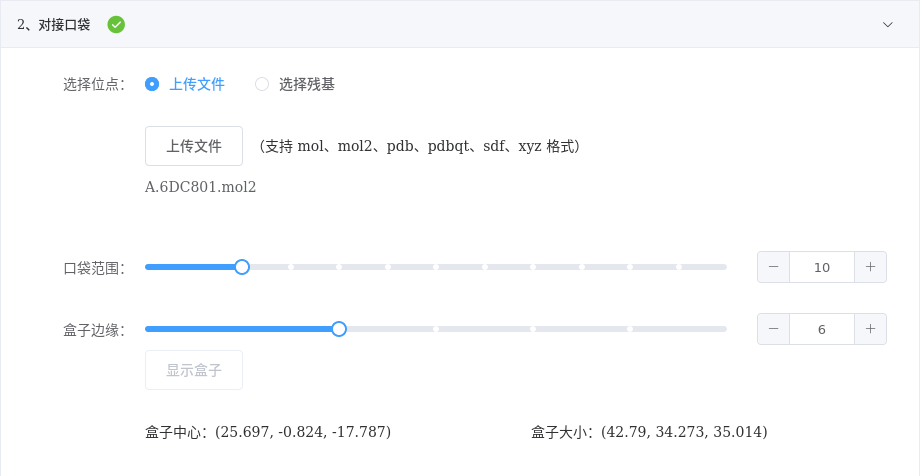The image size is (920, 476).
Task: Click the 上传文件 upload button
Action: (x=194, y=146)
